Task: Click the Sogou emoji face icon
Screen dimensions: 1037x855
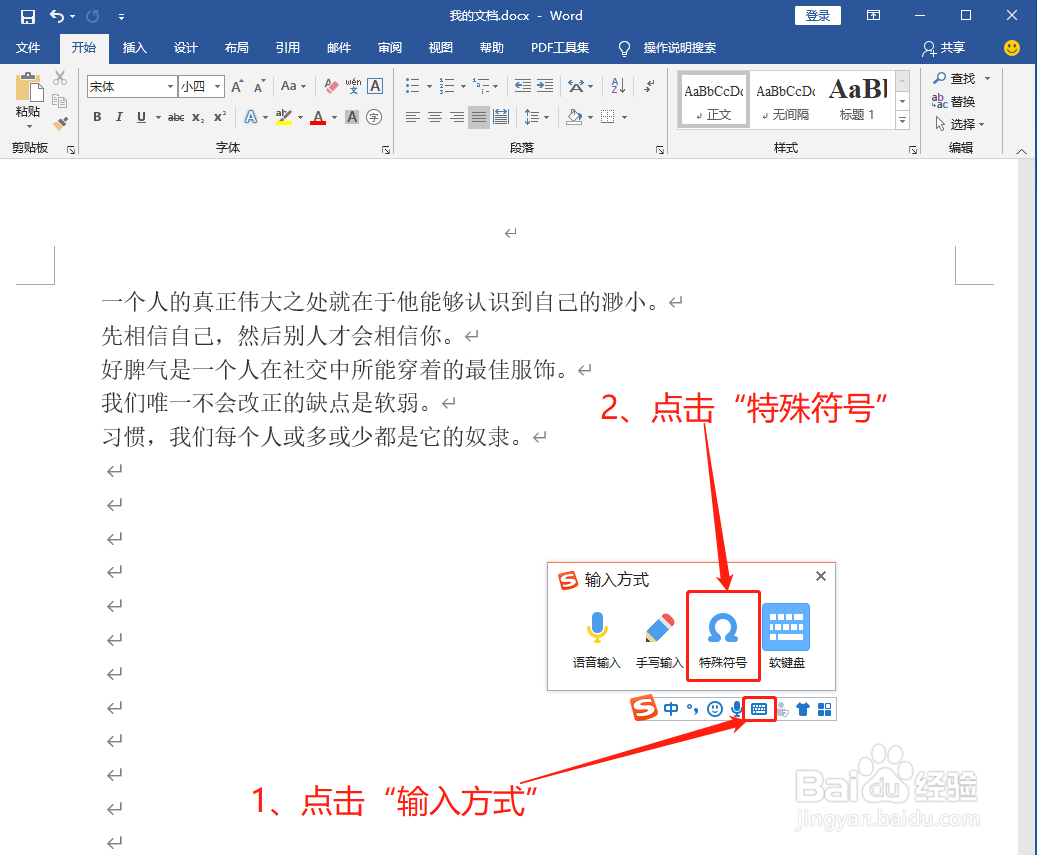Action: coord(715,709)
